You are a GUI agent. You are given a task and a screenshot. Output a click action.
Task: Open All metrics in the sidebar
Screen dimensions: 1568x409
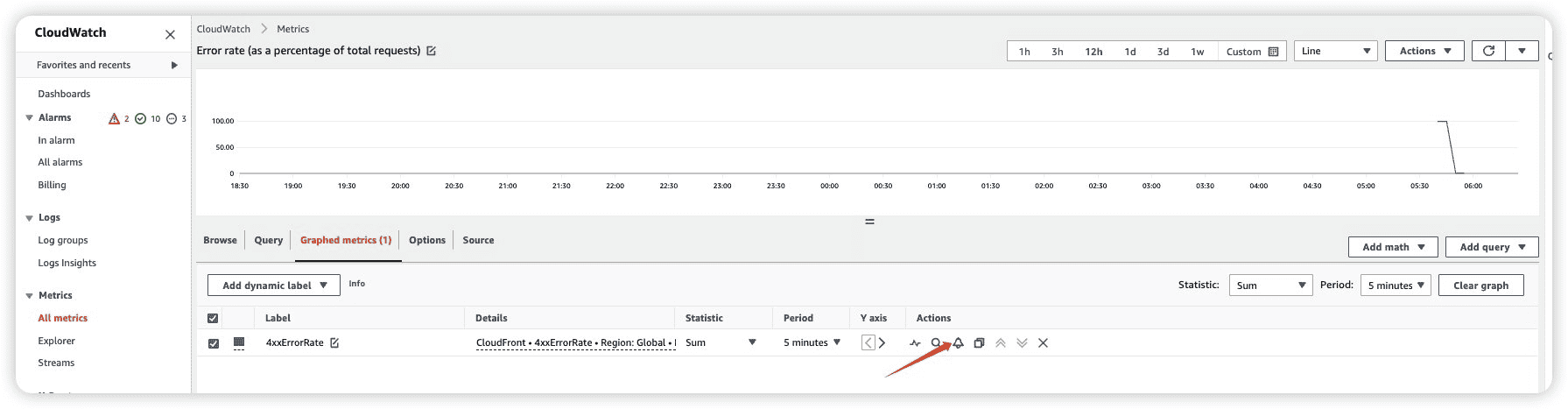coord(62,318)
